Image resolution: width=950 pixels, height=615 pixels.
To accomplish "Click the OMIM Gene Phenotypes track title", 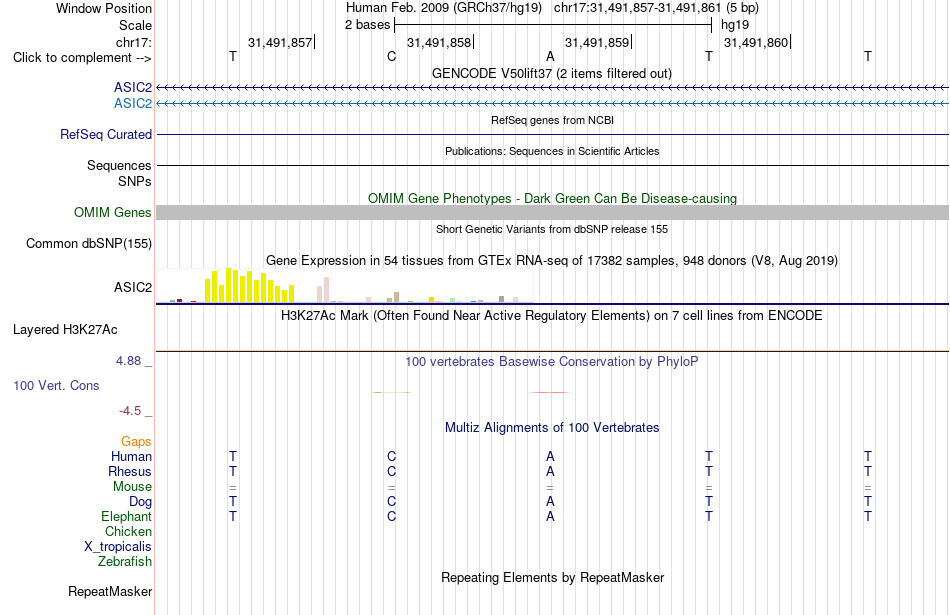I will point(553,199).
